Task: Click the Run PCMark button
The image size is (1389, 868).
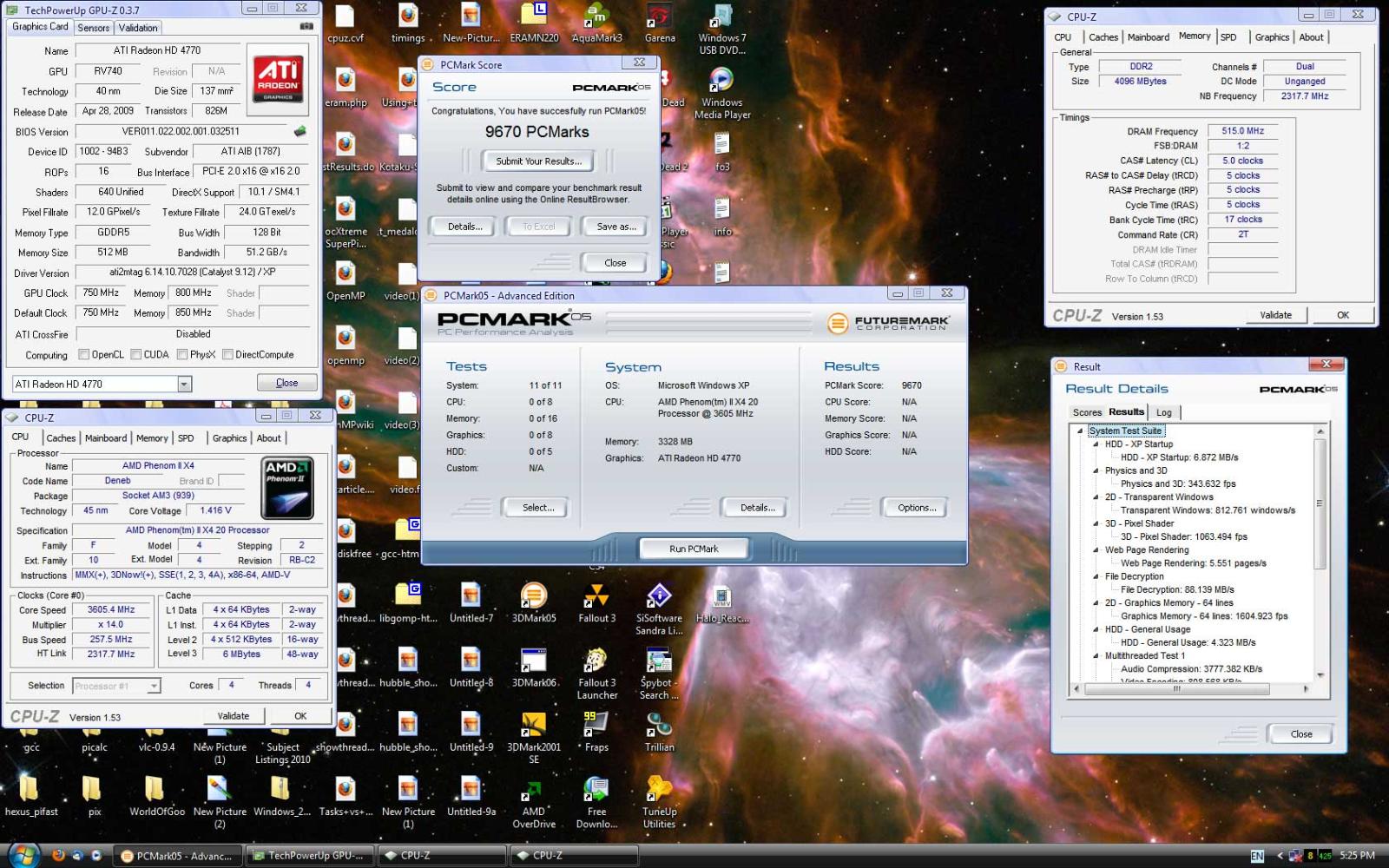Action: [x=694, y=549]
